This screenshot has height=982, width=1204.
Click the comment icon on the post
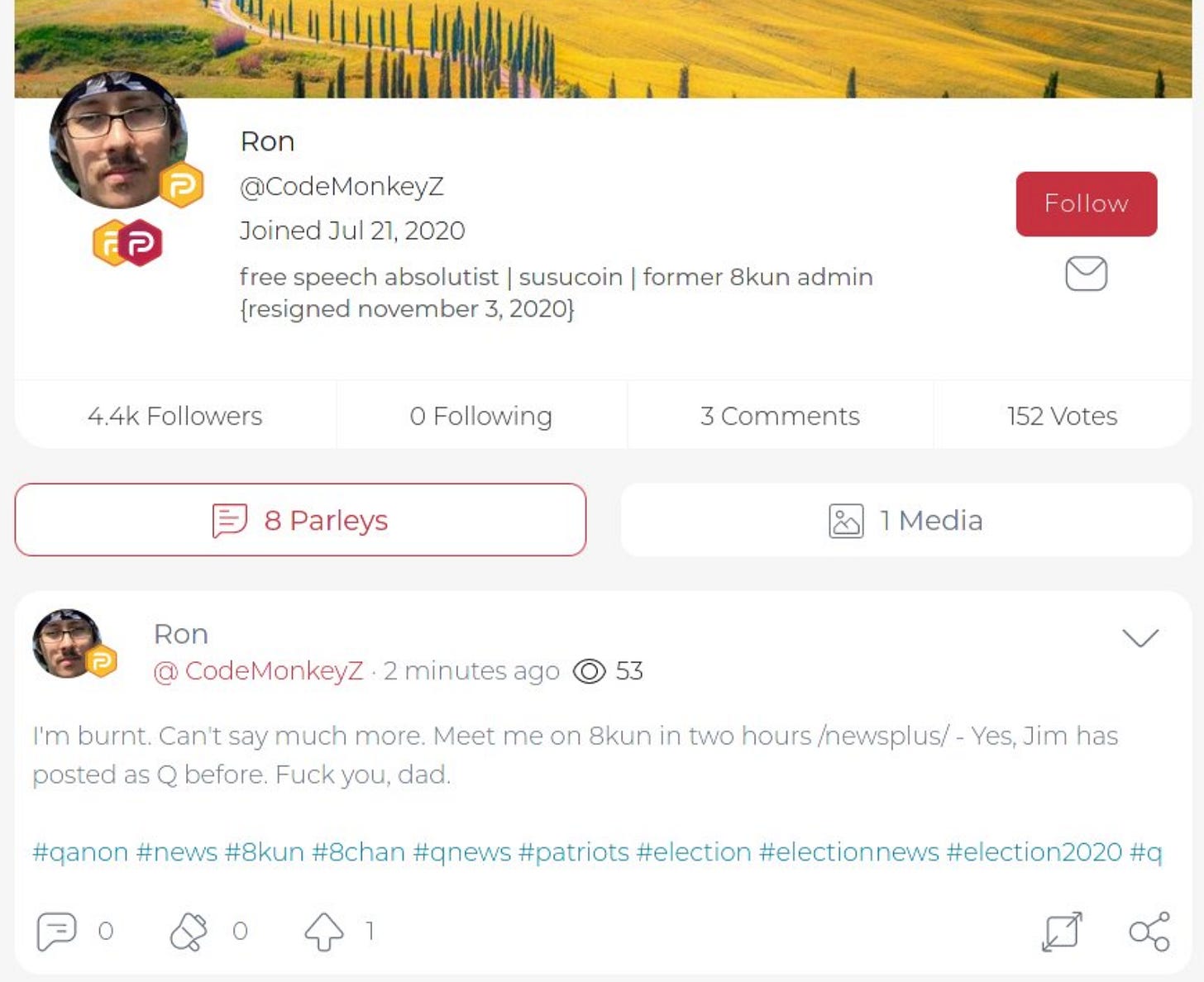[x=56, y=932]
